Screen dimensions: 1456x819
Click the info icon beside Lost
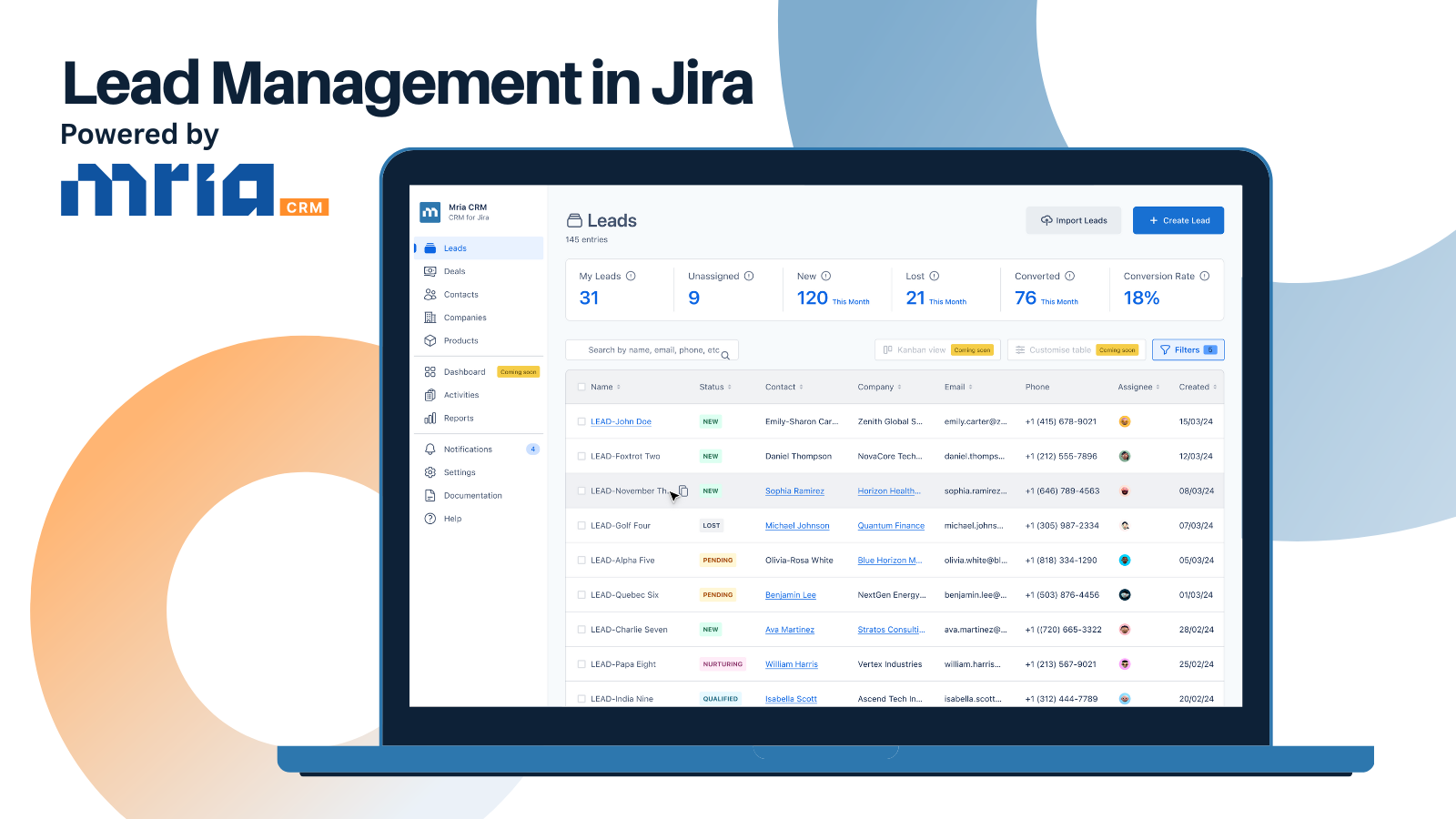(x=934, y=276)
